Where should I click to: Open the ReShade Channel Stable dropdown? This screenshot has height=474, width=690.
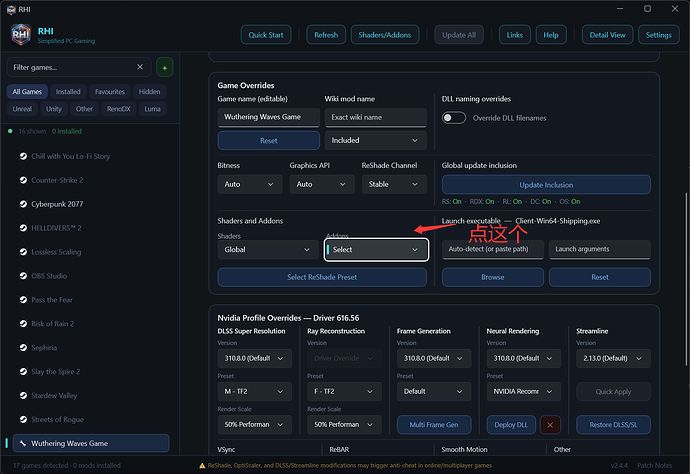click(394, 184)
